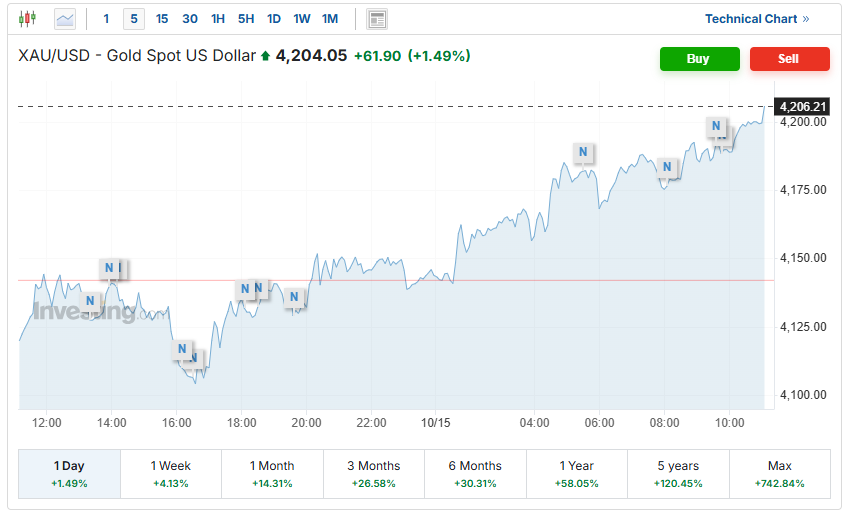Show the 1 Year range
The image size is (847, 519).
point(576,473)
